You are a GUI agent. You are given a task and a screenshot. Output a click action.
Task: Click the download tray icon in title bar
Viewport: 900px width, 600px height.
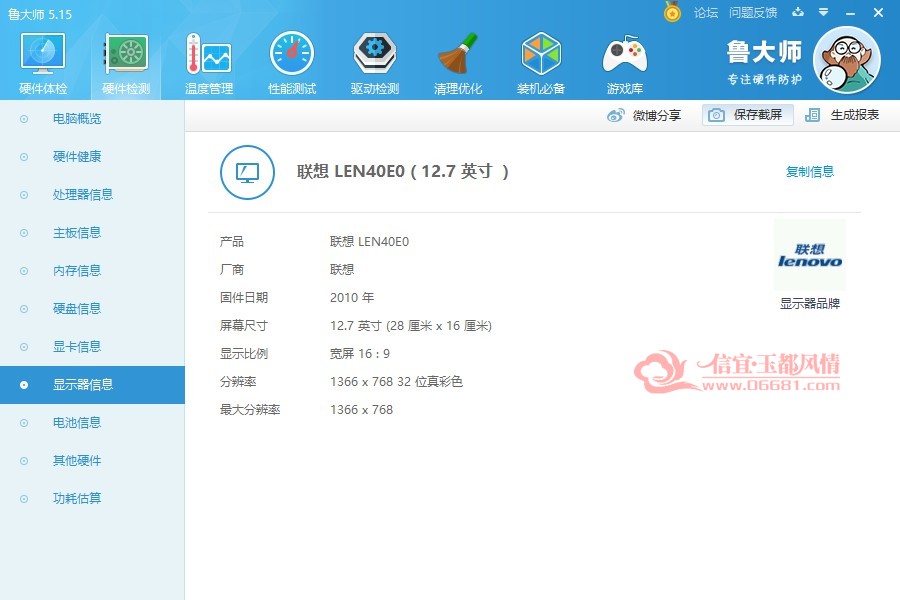click(x=798, y=12)
